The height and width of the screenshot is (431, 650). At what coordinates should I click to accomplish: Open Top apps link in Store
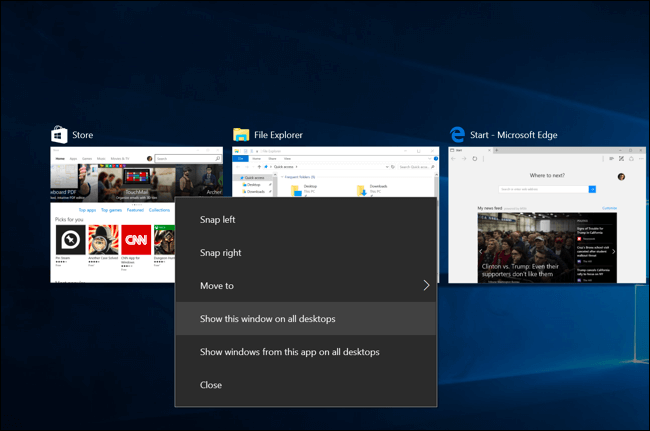(87, 210)
